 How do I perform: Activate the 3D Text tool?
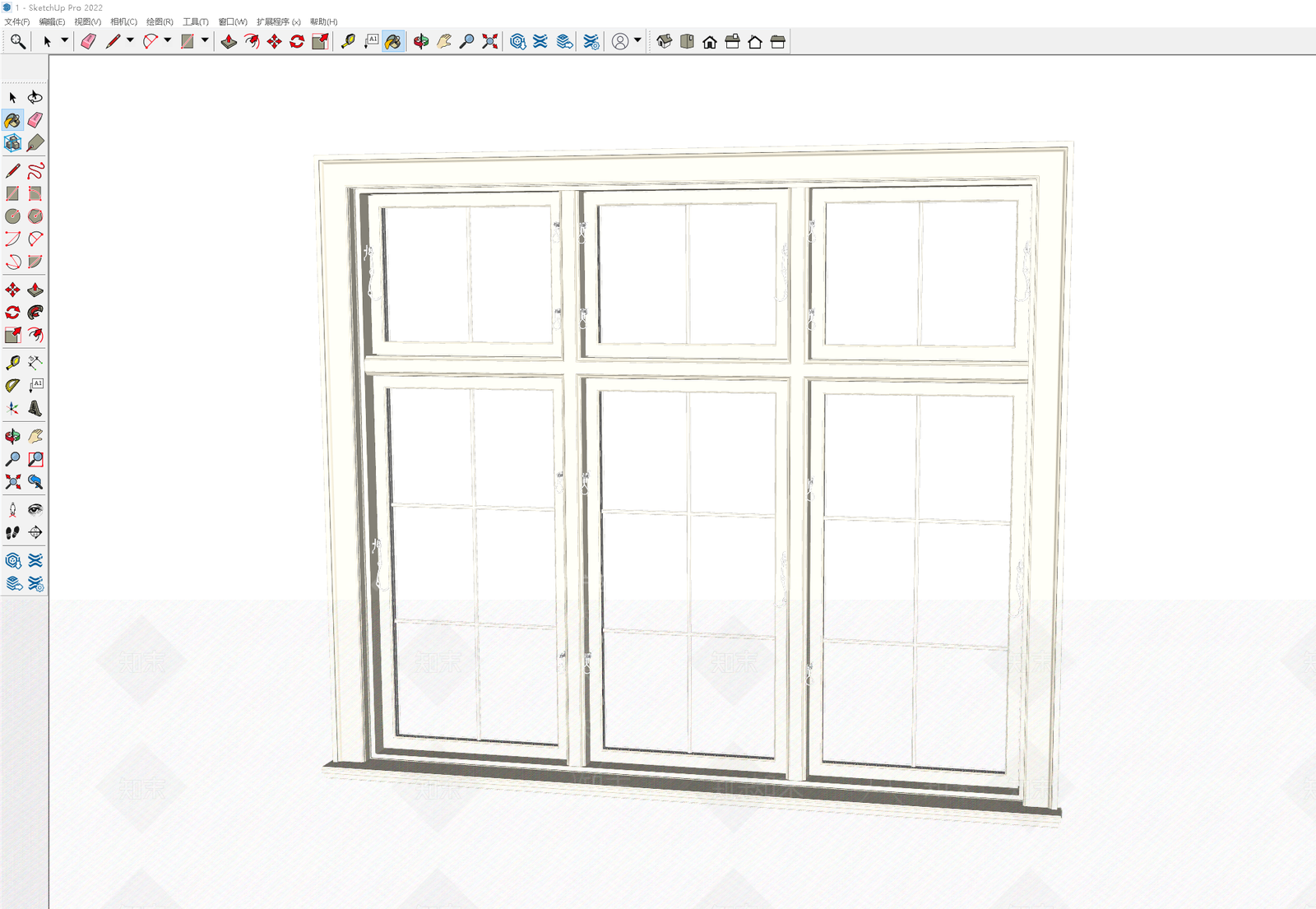(x=35, y=408)
